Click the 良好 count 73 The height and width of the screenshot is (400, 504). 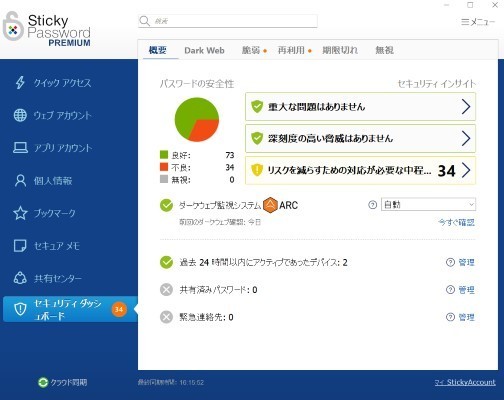point(230,155)
